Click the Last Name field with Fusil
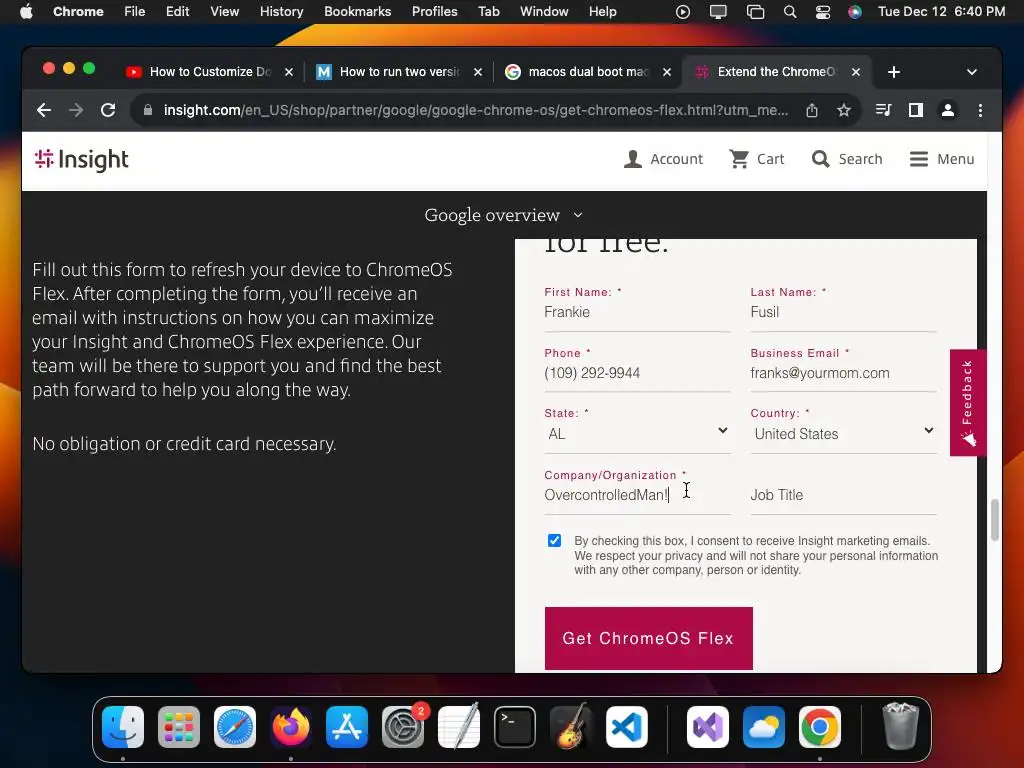 [844, 312]
